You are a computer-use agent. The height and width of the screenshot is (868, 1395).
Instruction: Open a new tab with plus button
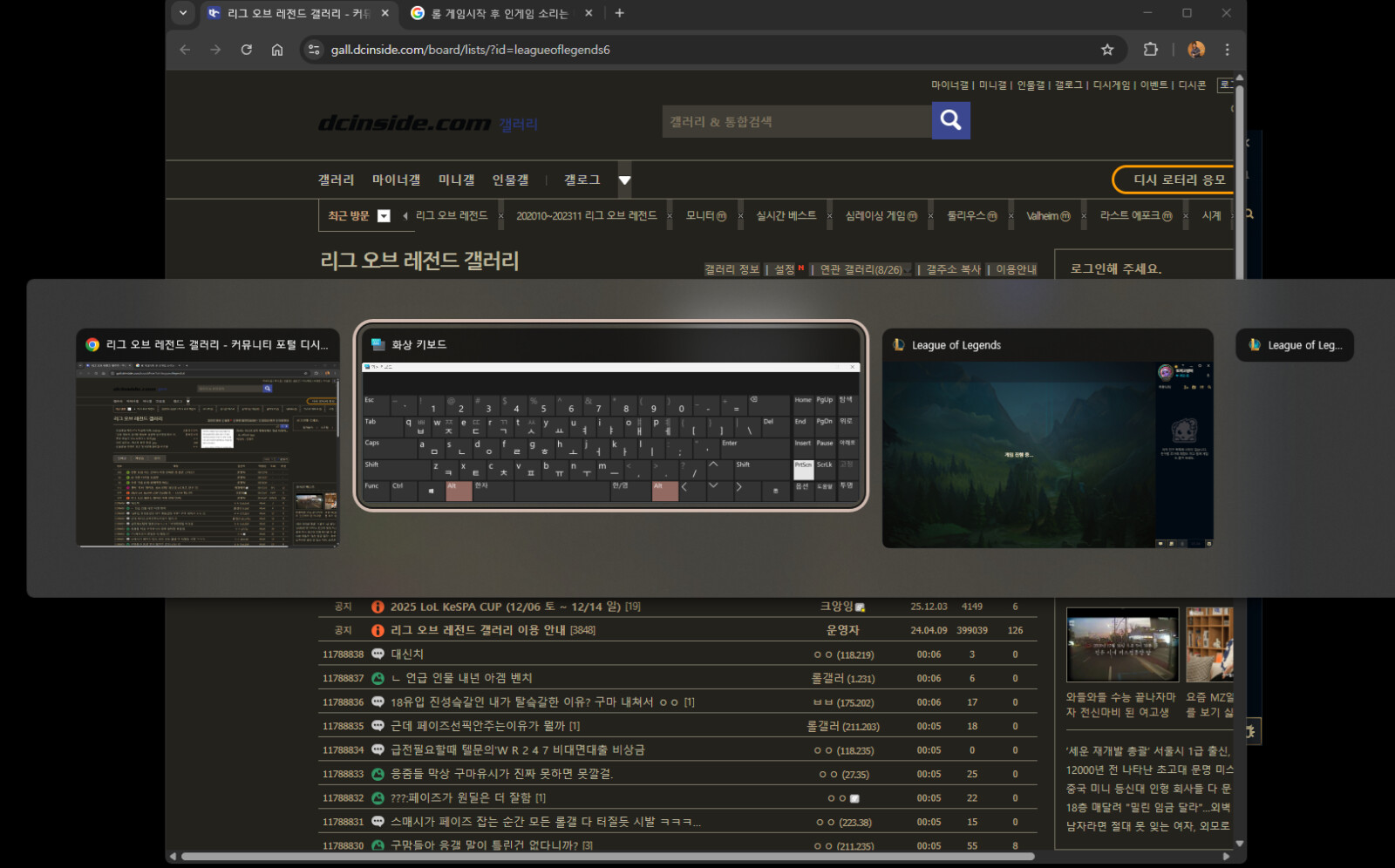pos(619,13)
